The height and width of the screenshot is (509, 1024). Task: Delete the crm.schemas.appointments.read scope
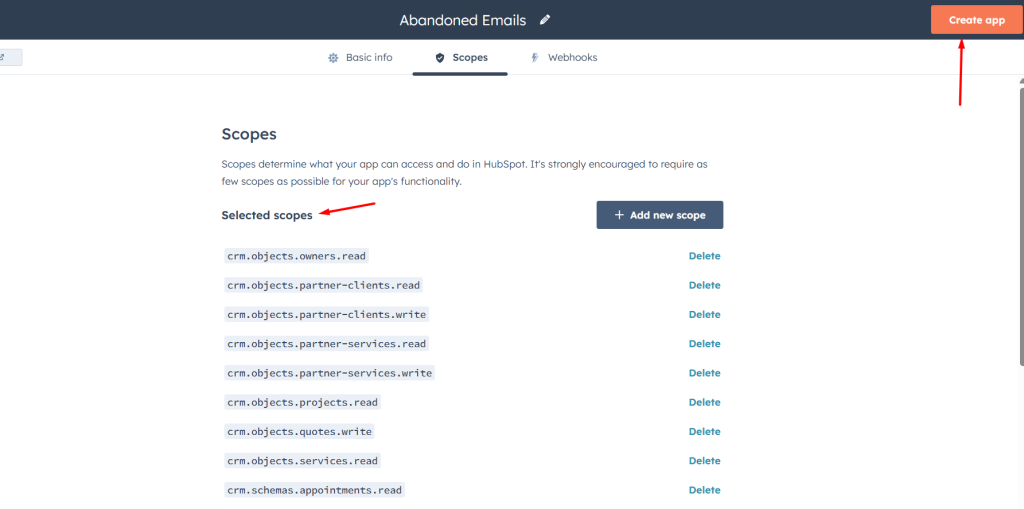click(x=705, y=490)
